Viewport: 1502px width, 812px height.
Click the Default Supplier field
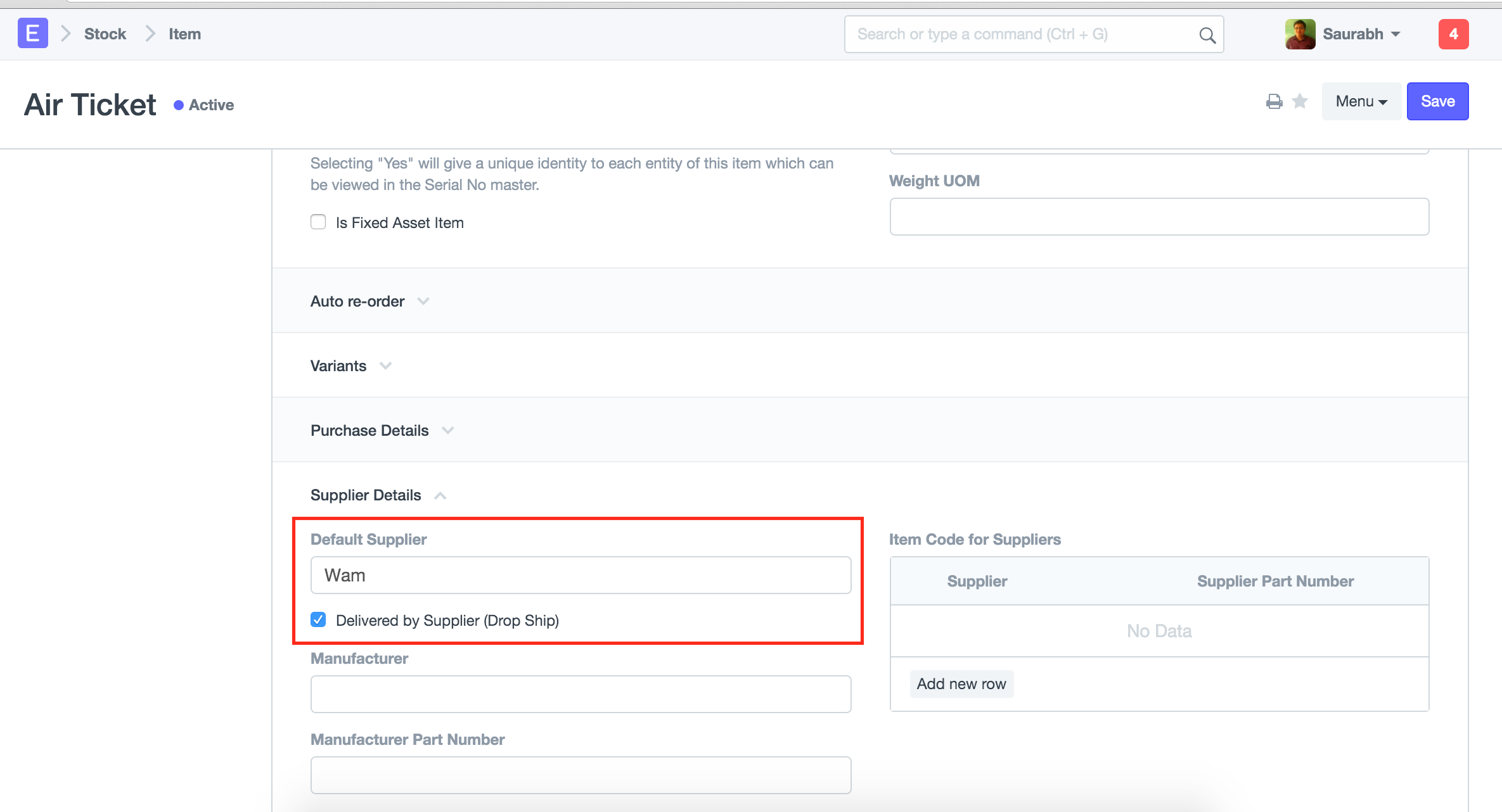click(580, 575)
